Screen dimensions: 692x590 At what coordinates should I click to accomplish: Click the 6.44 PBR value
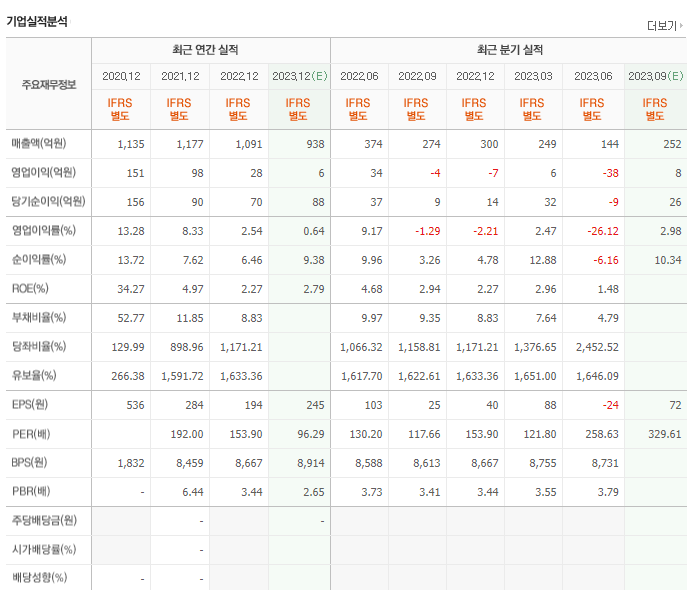[x=193, y=492]
